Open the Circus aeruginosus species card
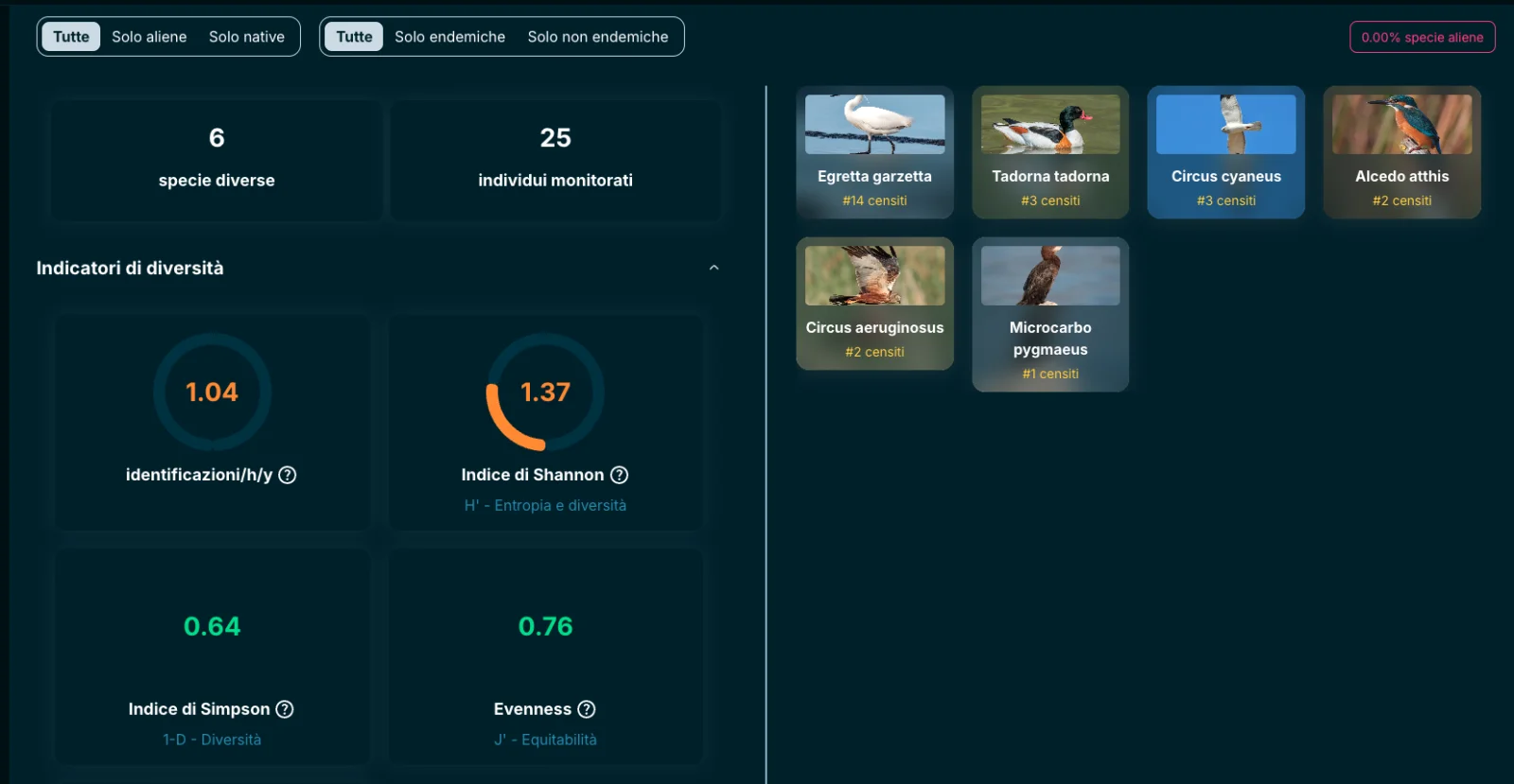 874,304
